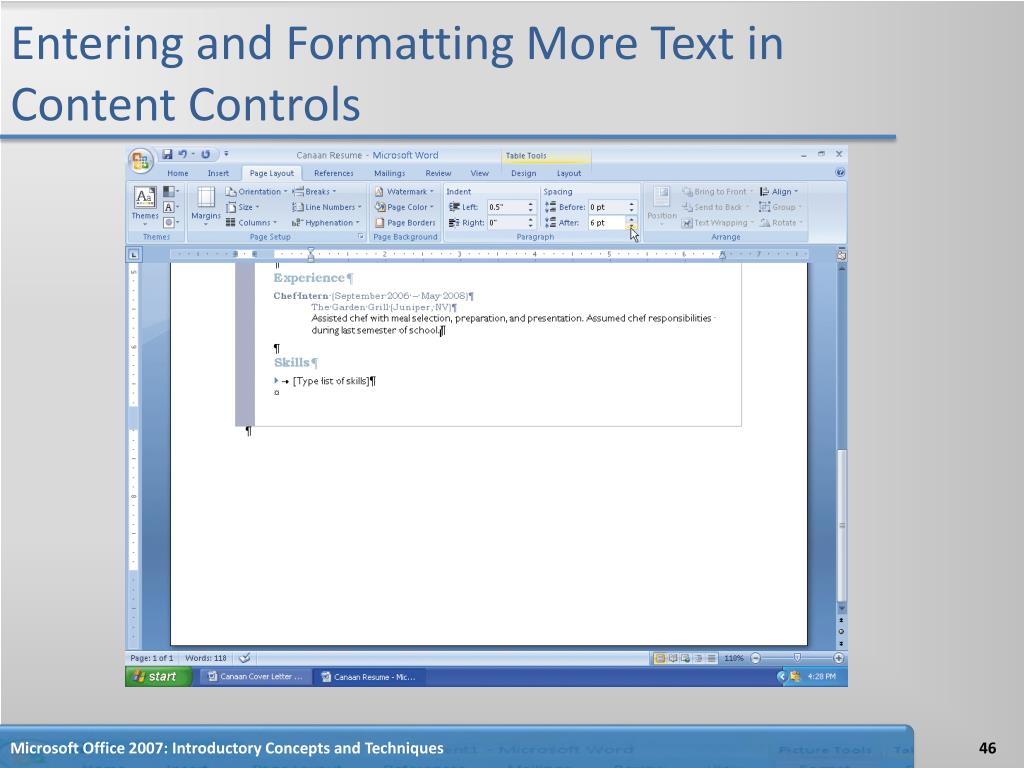This screenshot has height=768, width=1024.
Task: Open the Page Color dropdown
Action: pos(404,207)
